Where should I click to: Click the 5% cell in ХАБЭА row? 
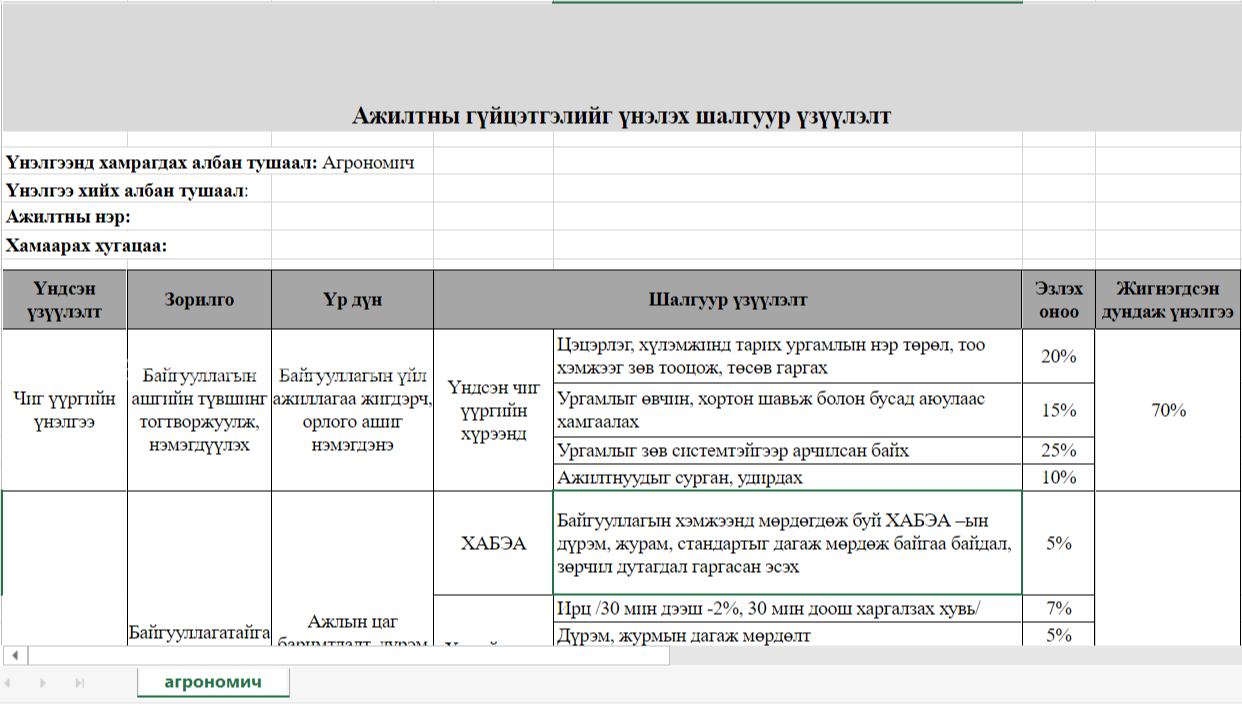(x=1059, y=543)
